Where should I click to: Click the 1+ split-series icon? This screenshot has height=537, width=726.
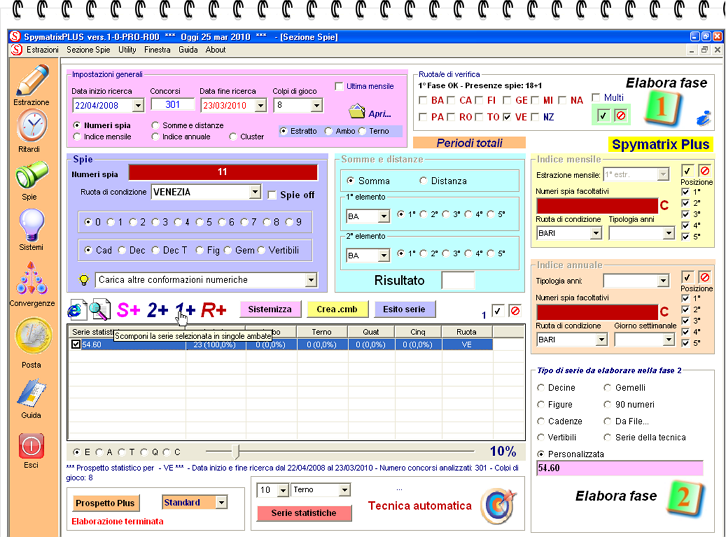185,310
